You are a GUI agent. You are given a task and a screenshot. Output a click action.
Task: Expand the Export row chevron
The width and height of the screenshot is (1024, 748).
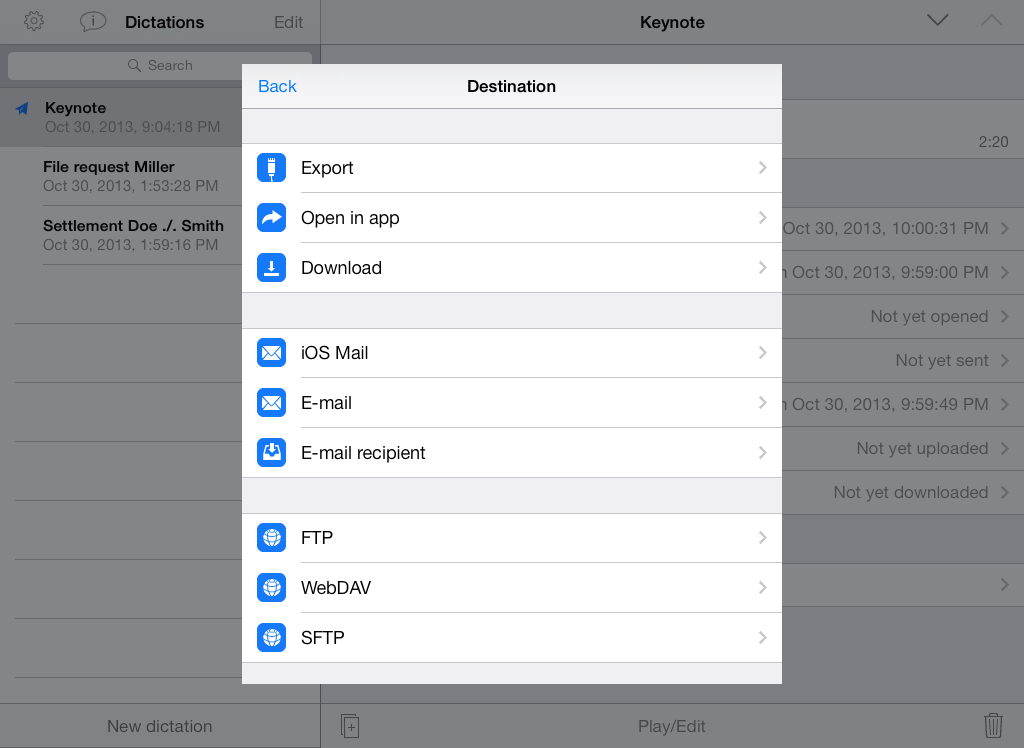(762, 168)
